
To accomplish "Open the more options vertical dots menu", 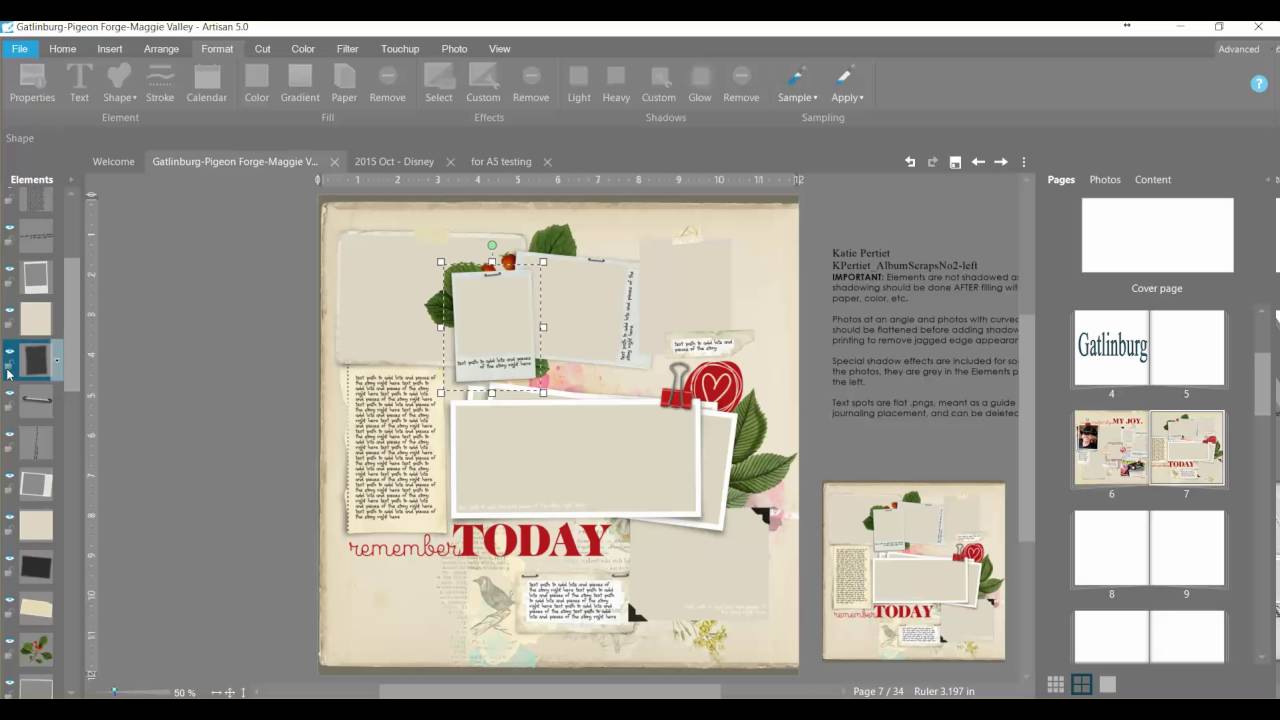I will [x=1023, y=162].
